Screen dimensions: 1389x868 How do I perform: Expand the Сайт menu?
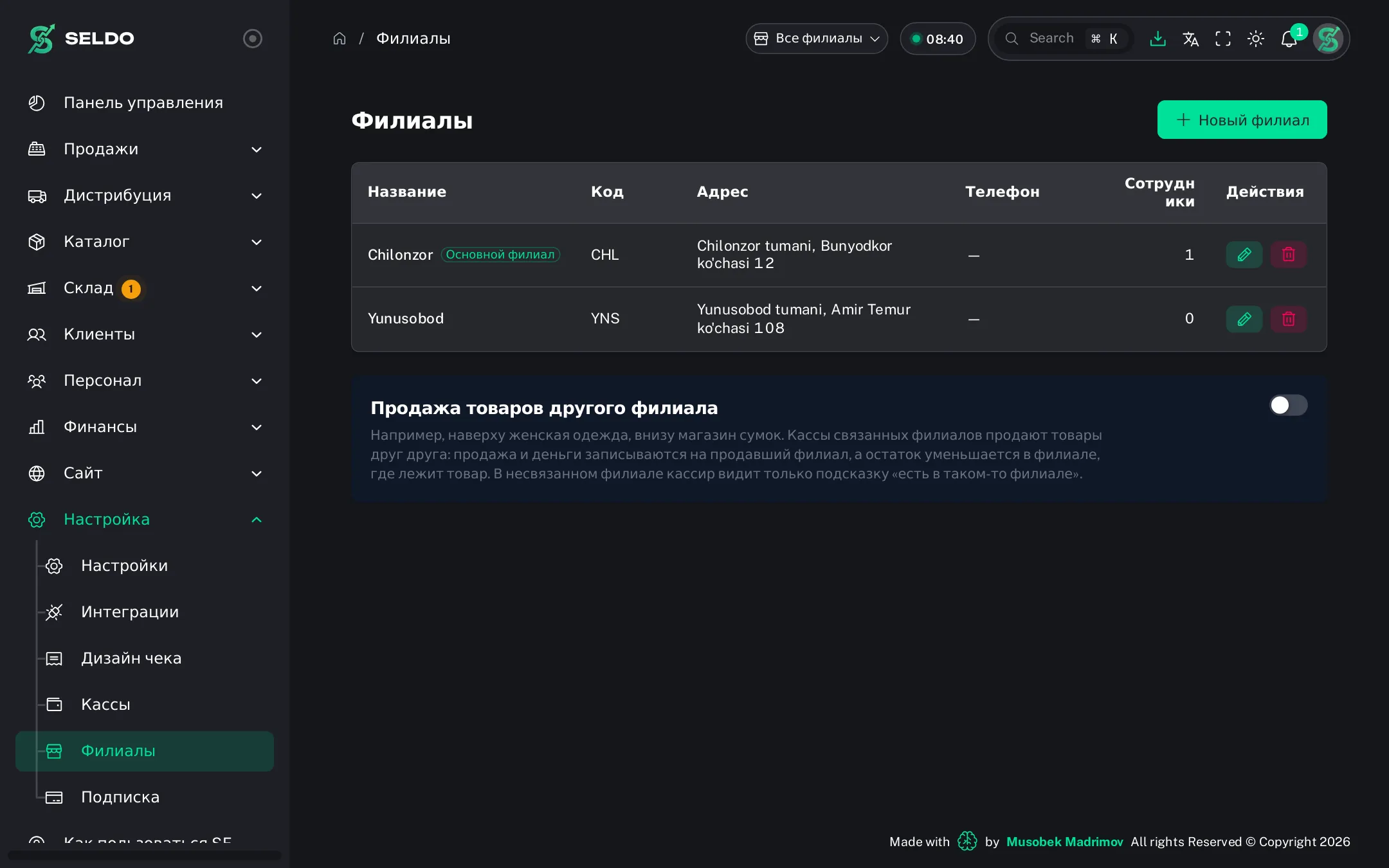pyautogui.click(x=145, y=473)
